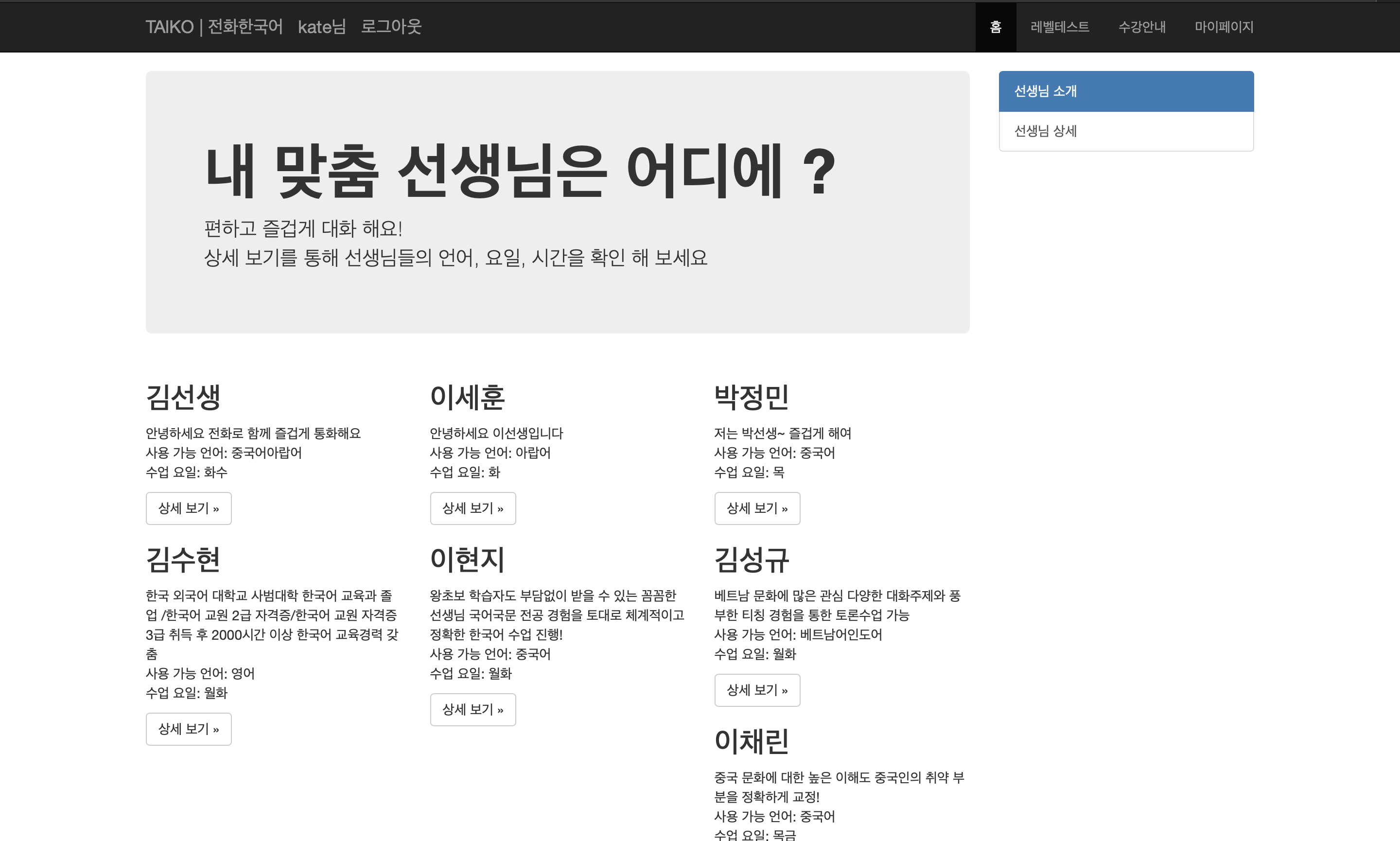Screen dimensions: 1400x841
Task: Select the 홈 navigation tab
Action: [x=995, y=27]
